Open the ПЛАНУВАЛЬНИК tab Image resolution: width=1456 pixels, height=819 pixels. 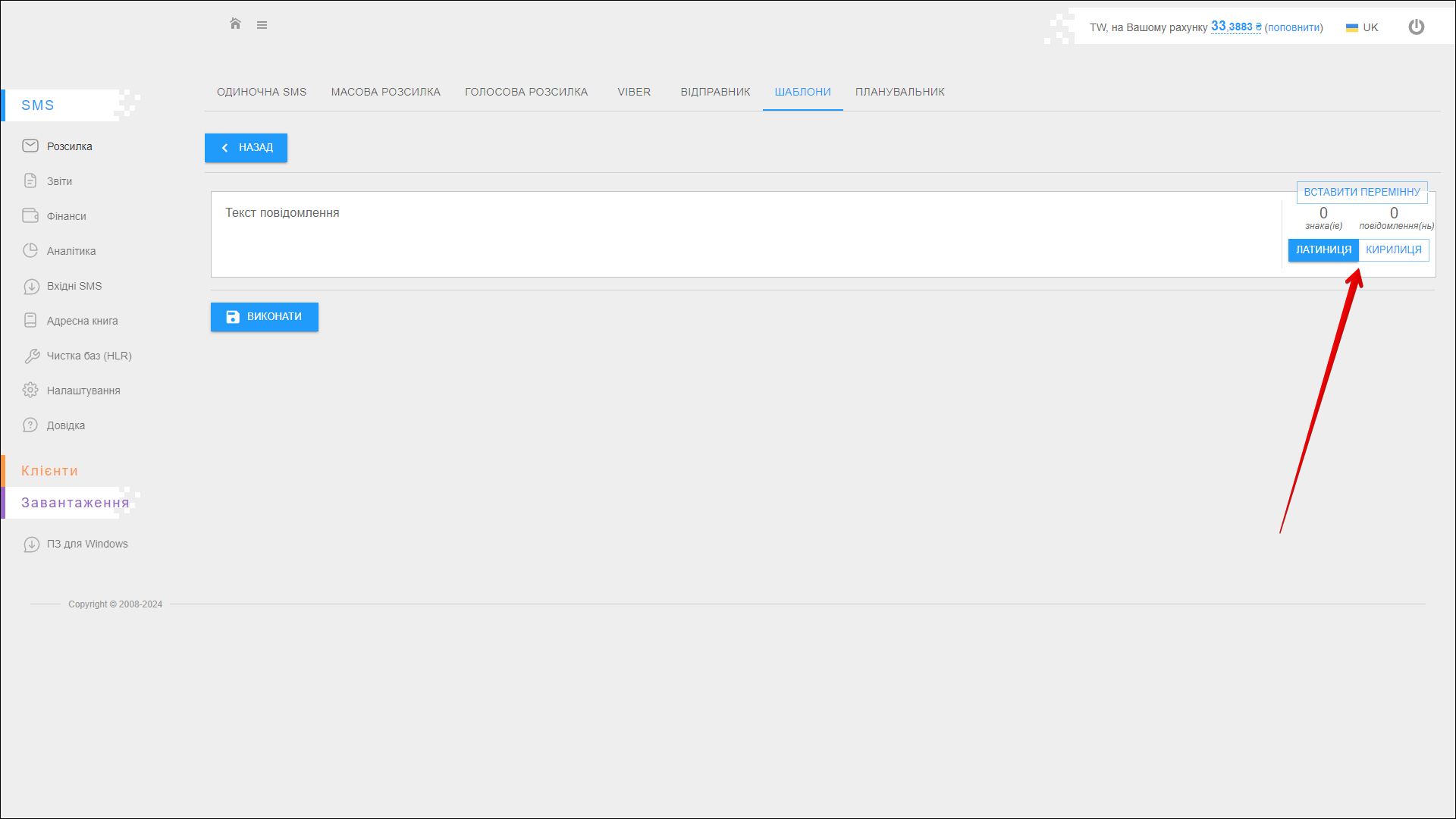pos(899,92)
